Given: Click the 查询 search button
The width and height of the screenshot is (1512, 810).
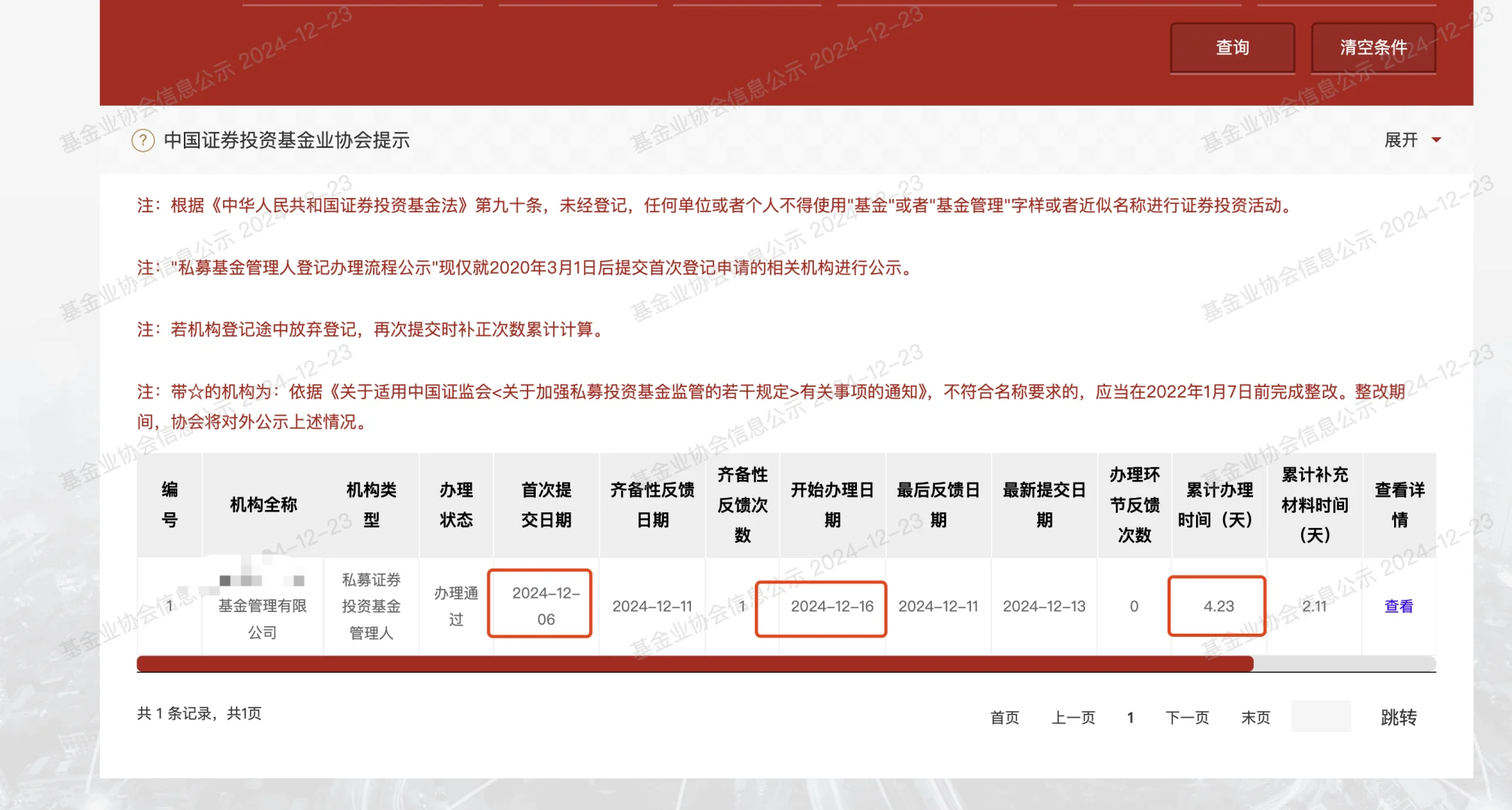Looking at the screenshot, I should pos(1232,48).
